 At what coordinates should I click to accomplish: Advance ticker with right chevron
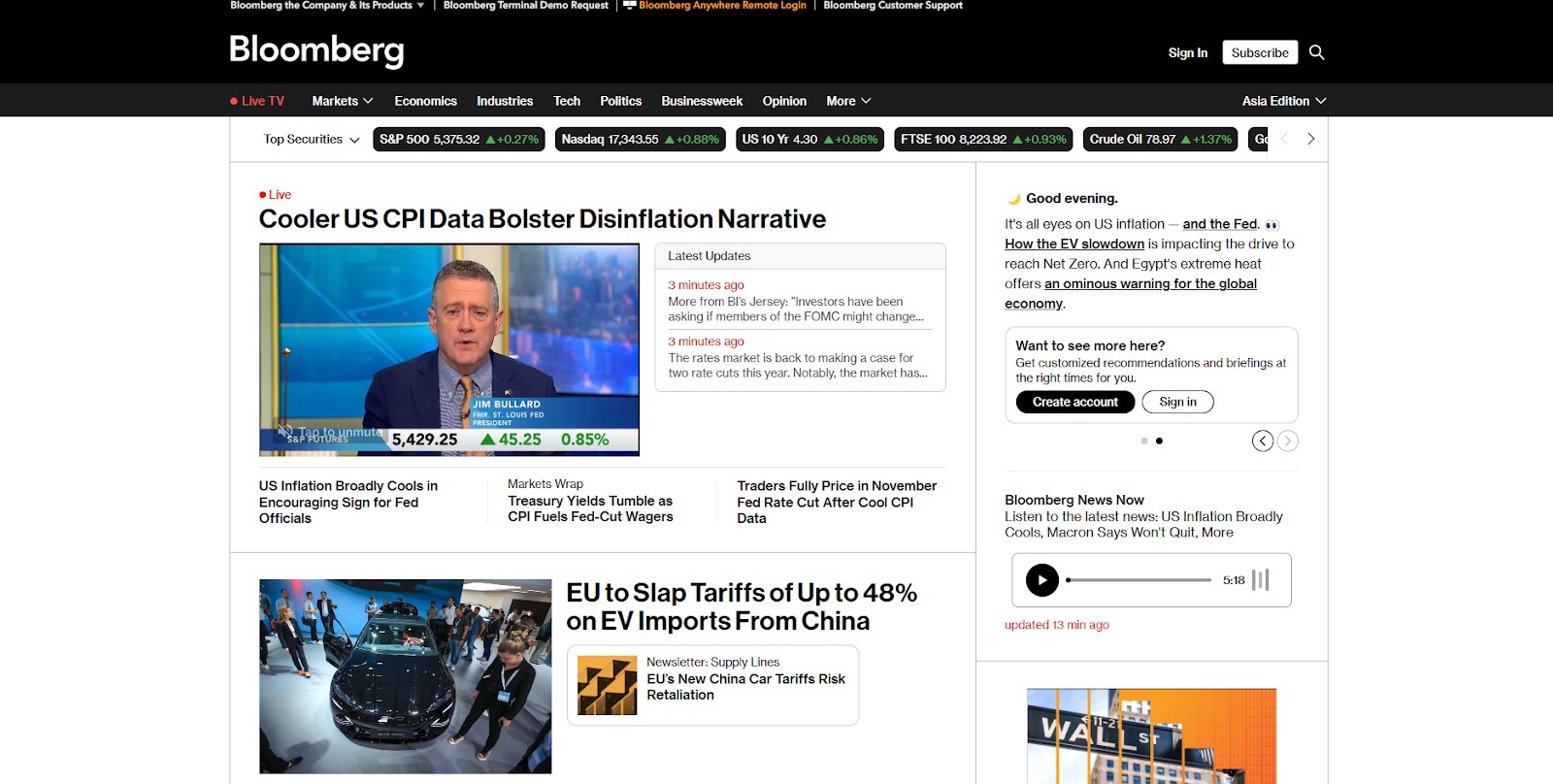1311,139
